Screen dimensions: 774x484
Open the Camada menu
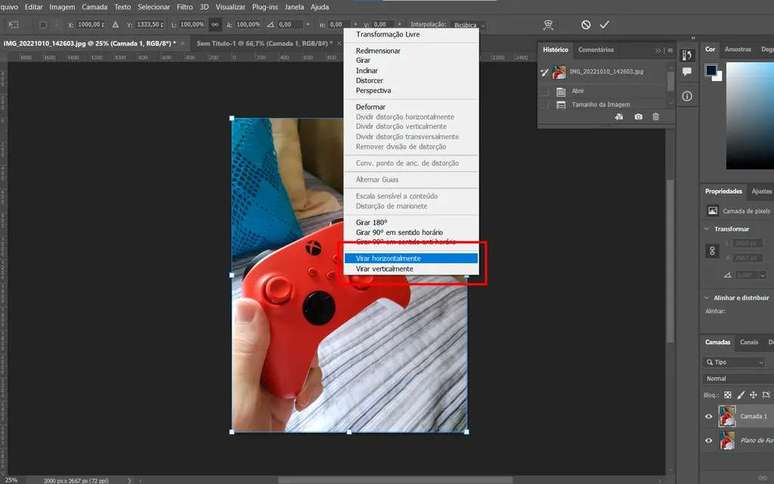[94, 7]
